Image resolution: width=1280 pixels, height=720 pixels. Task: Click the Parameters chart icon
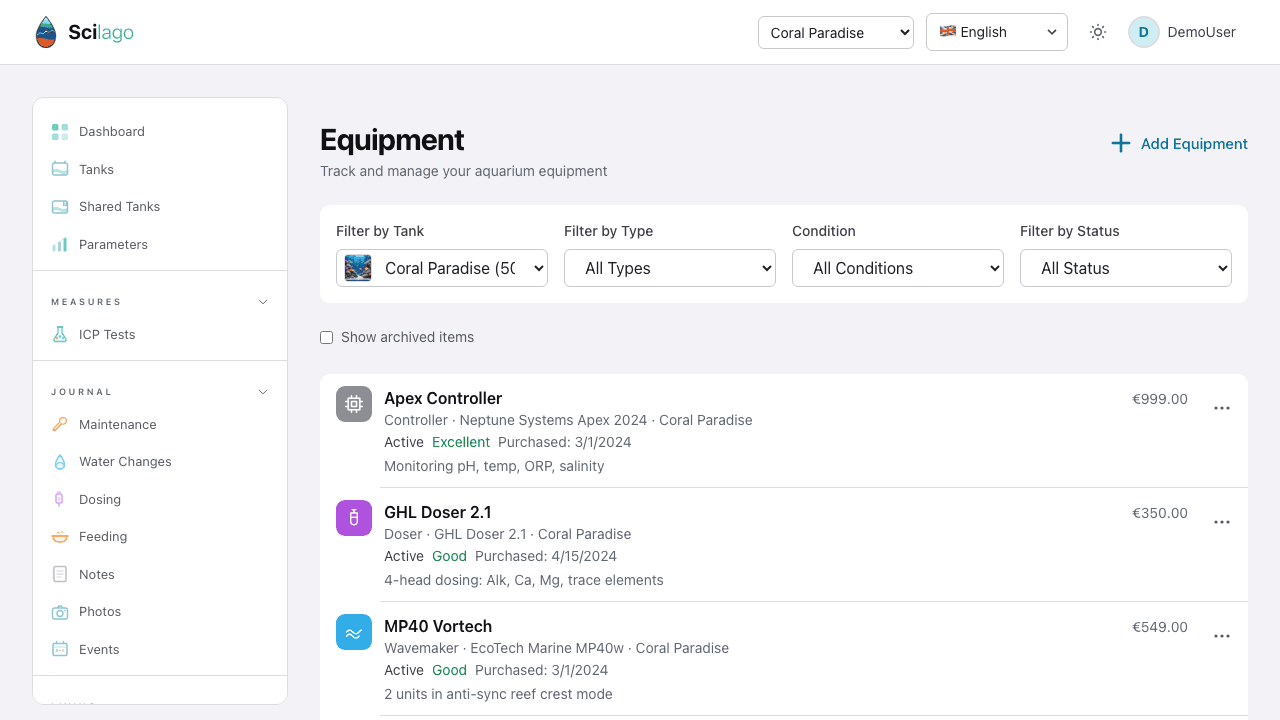coord(60,244)
